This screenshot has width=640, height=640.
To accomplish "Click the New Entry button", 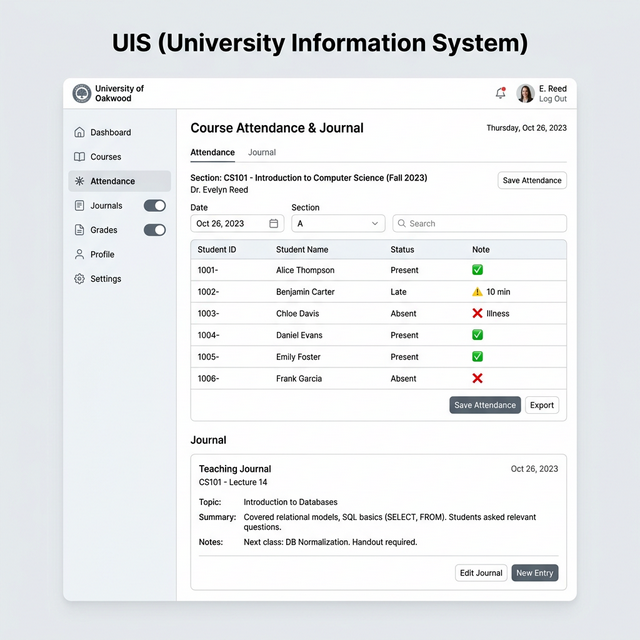I will point(535,573).
